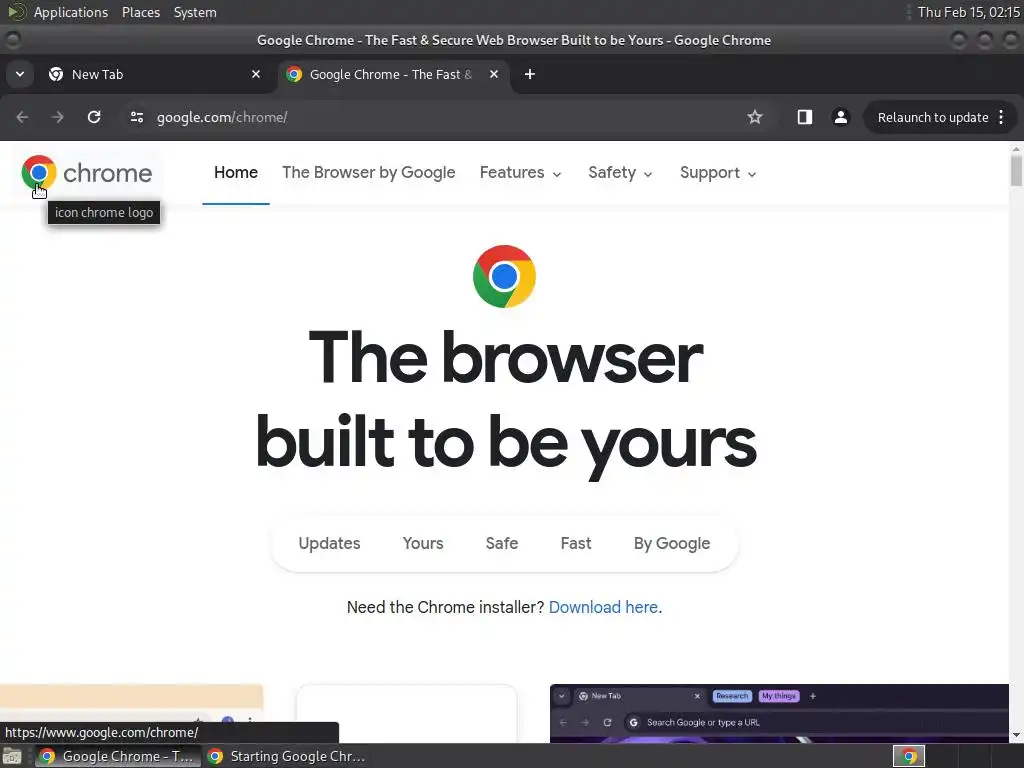Click the window menu button in title bar

pyautogui.click(x=12, y=40)
